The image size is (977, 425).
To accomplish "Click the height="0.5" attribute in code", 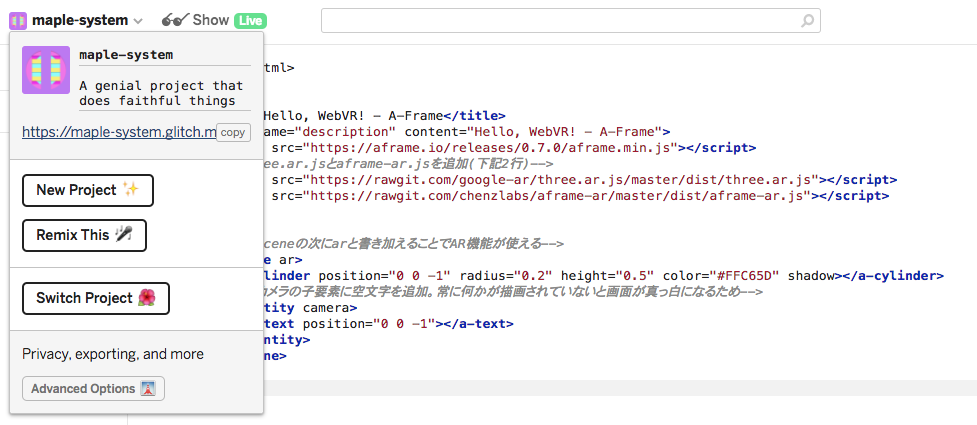I will 608,275.
